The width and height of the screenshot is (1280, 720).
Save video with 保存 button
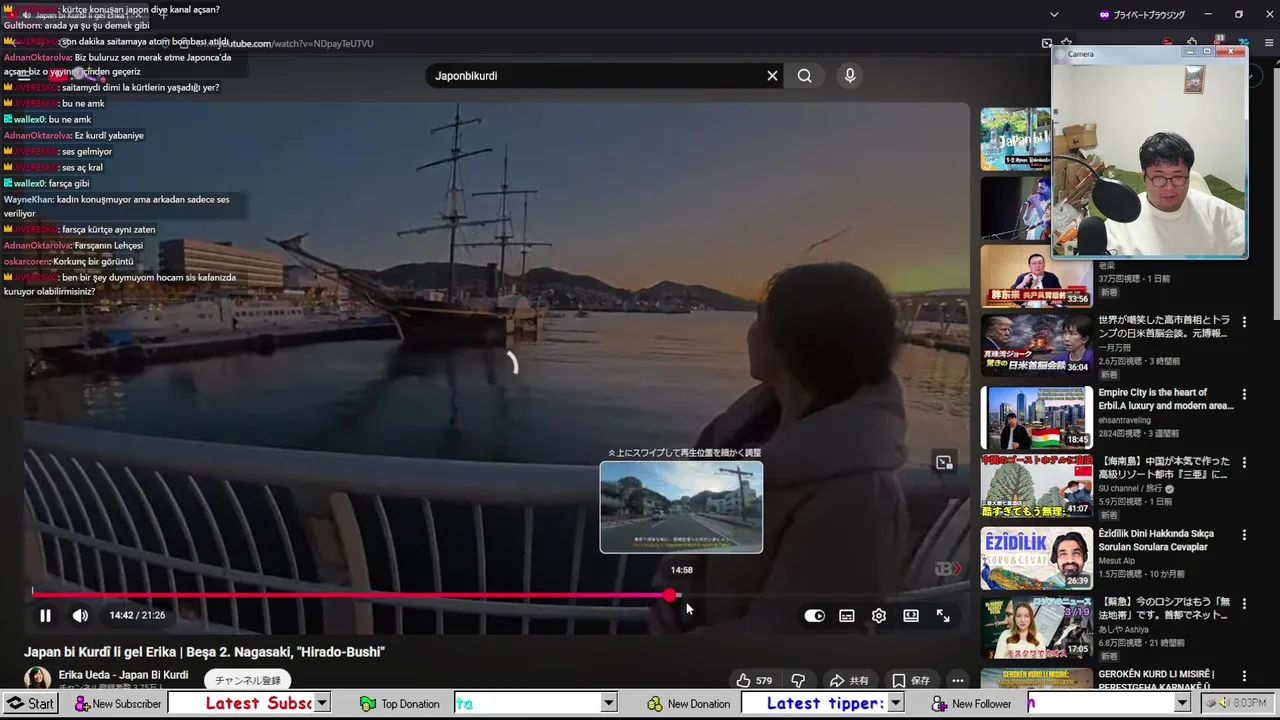910,681
